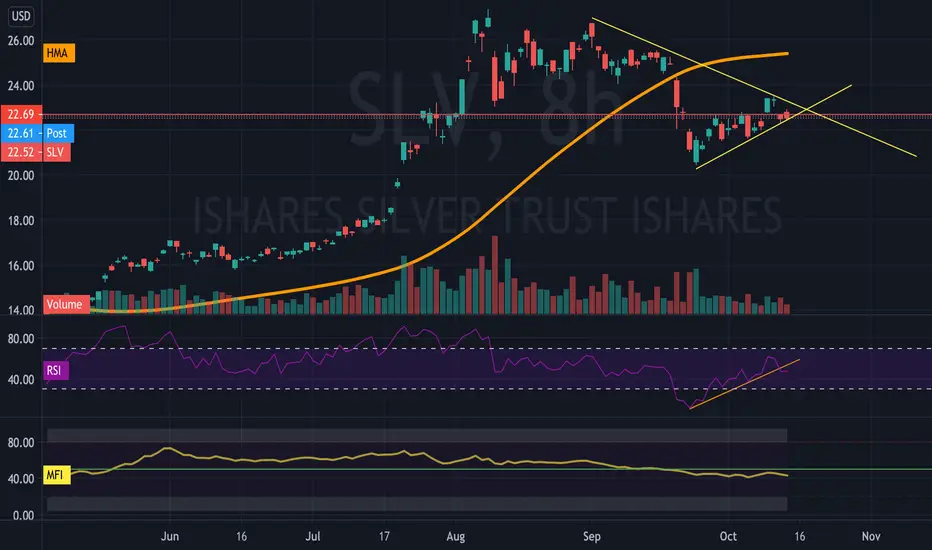This screenshot has height=550, width=932.
Task: Click the blue 22.61 Post price label
Action: click(x=37, y=133)
